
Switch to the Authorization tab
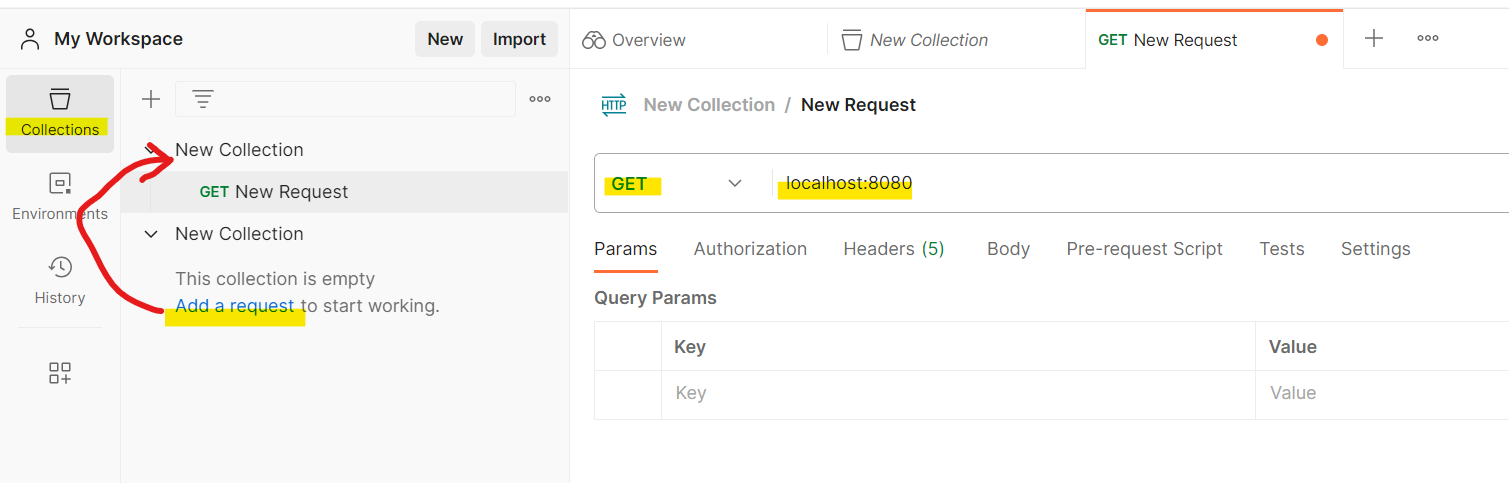pos(750,249)
